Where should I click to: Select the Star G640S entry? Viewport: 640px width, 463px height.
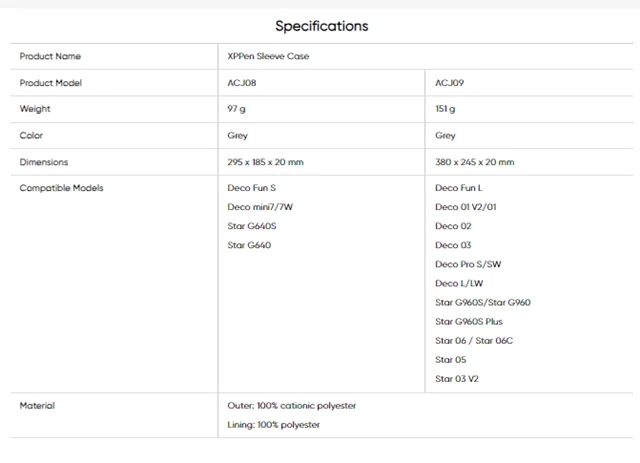(x=251, y=226)
